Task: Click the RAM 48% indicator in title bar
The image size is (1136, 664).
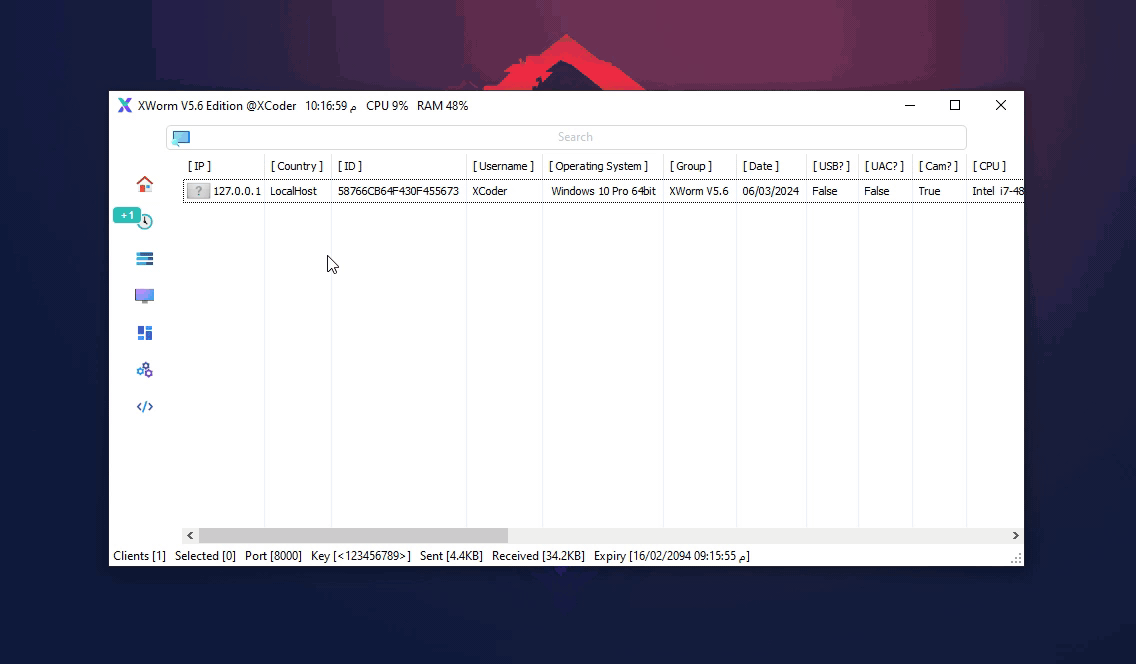Action: pos(442,106)
